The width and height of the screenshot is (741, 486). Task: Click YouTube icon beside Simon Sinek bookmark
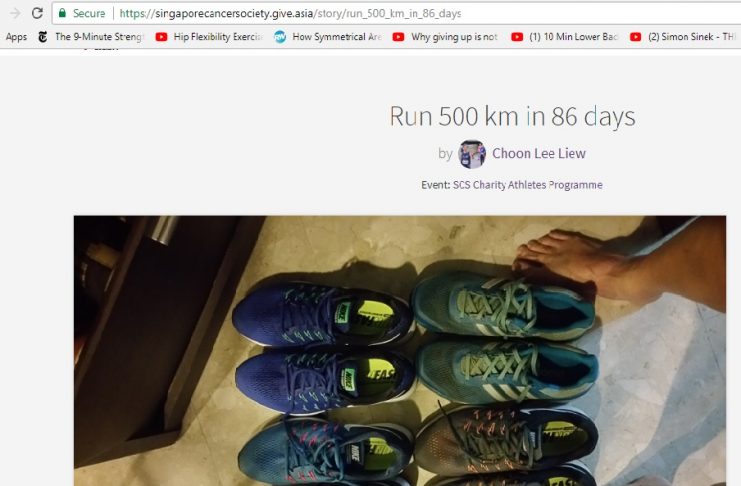coord(636,37)
